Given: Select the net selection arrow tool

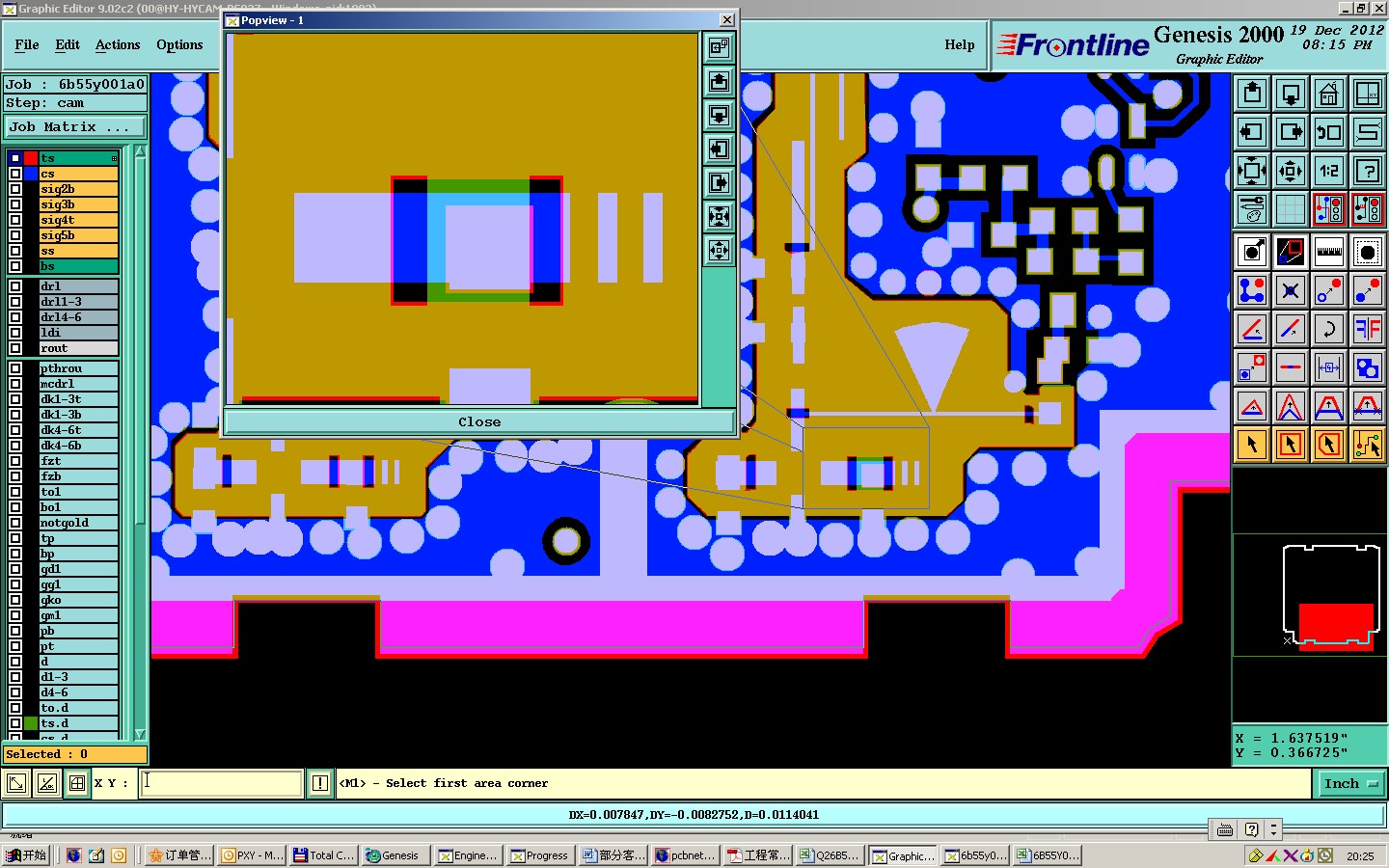Looking at the screenshot, I should point(1368,445).
